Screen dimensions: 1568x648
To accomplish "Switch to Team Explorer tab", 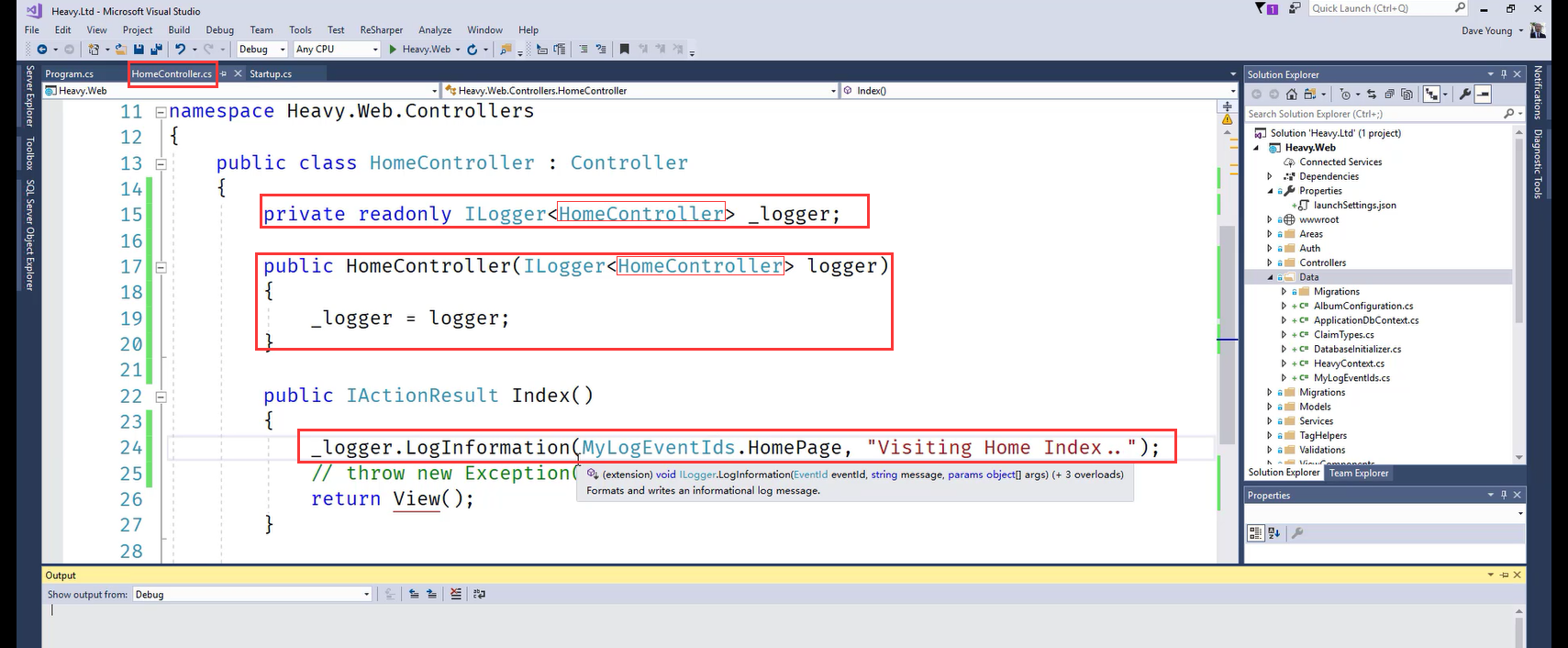I will coord(1359,473).
